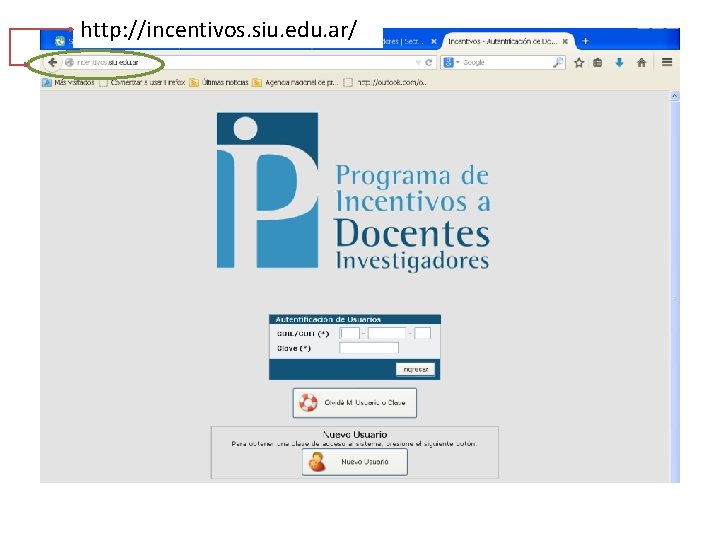Open the Más visitados bookmark
The image size is (720, 540).
[68, 83]
